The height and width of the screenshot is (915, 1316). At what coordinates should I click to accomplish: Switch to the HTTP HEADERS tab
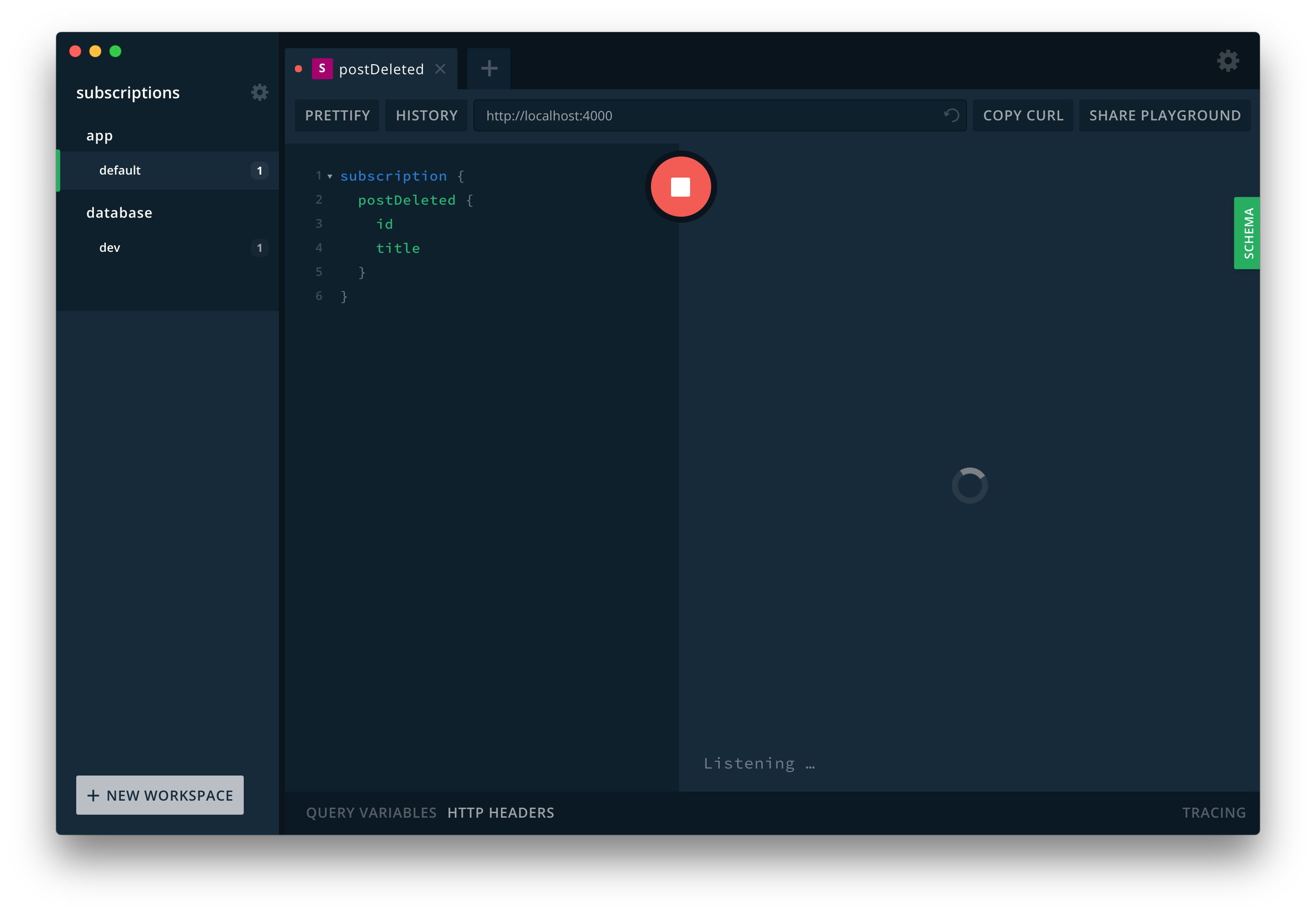pos(501,812)
